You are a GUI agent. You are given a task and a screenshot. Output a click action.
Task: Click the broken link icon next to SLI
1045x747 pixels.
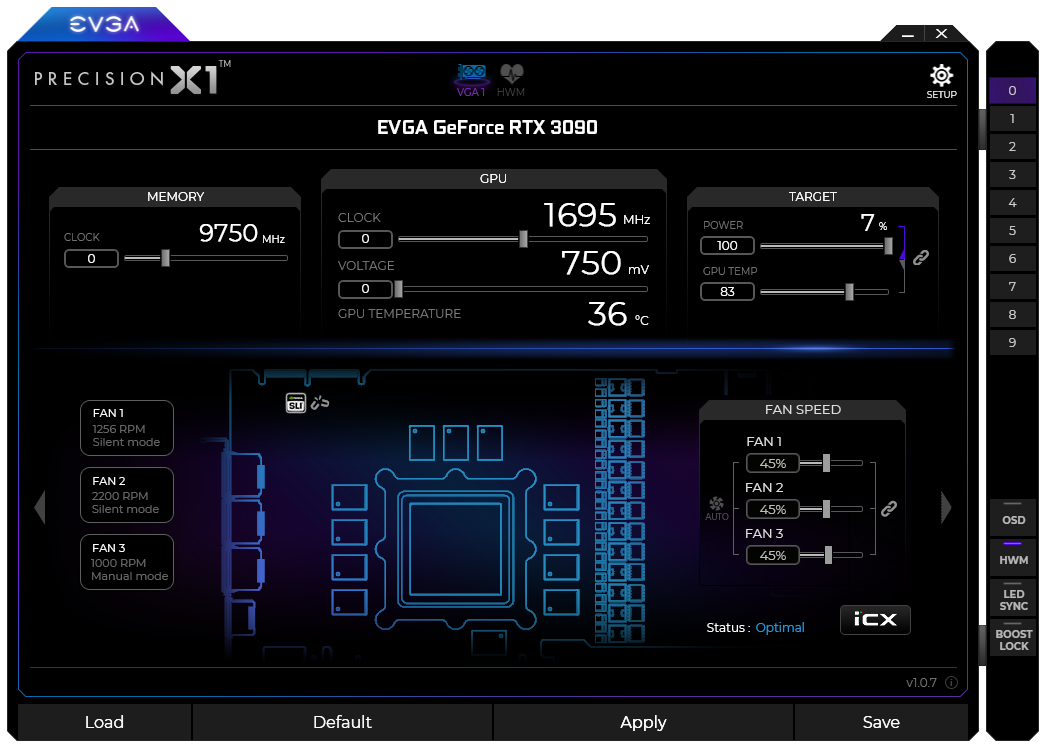point(320,402)
